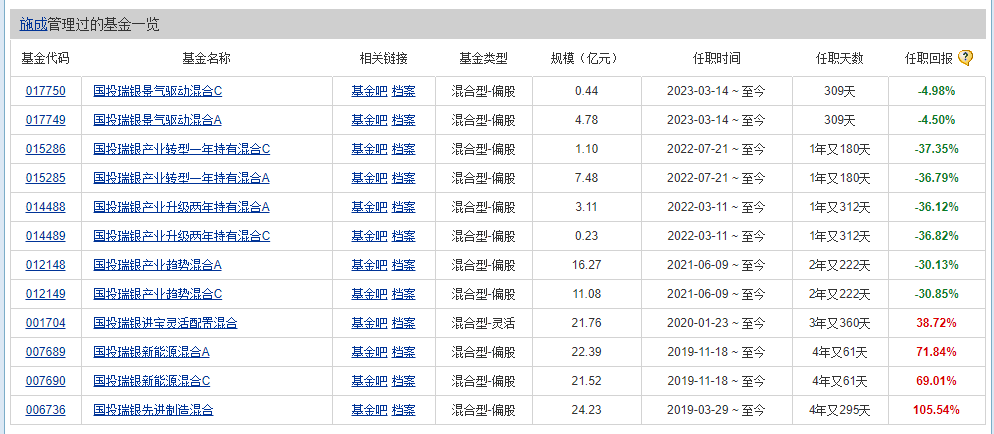Select the 3年又360天 tenure days cell
Screen dimensions: 994x434
click(x=840, y=323)
